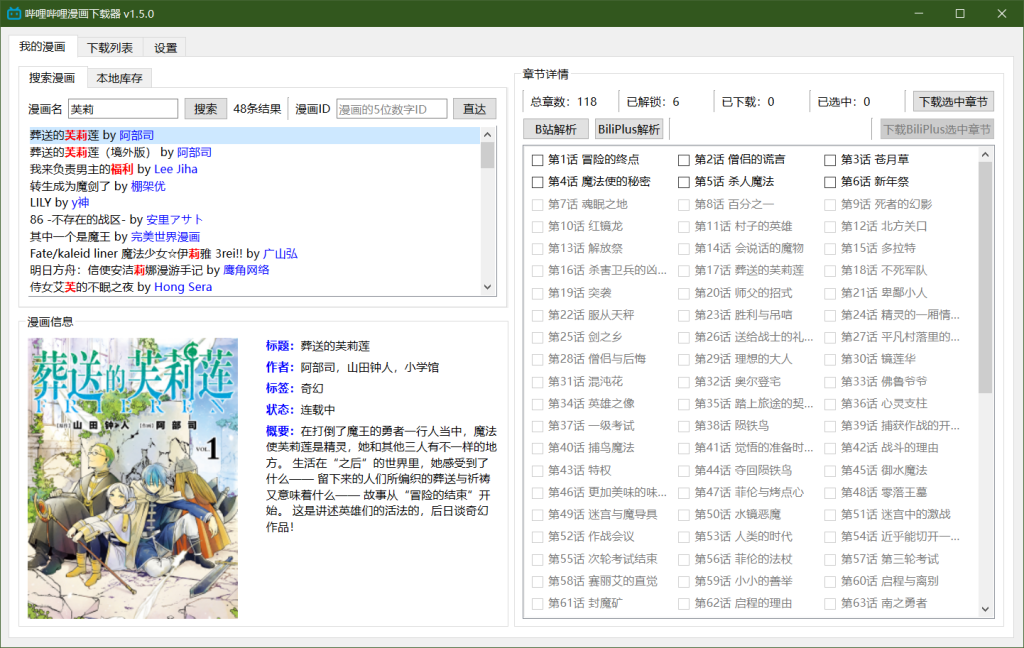Switch to the 下载列表 tab
The width and height of the screenshot is (1024, 648).
(x=109, y=46)
